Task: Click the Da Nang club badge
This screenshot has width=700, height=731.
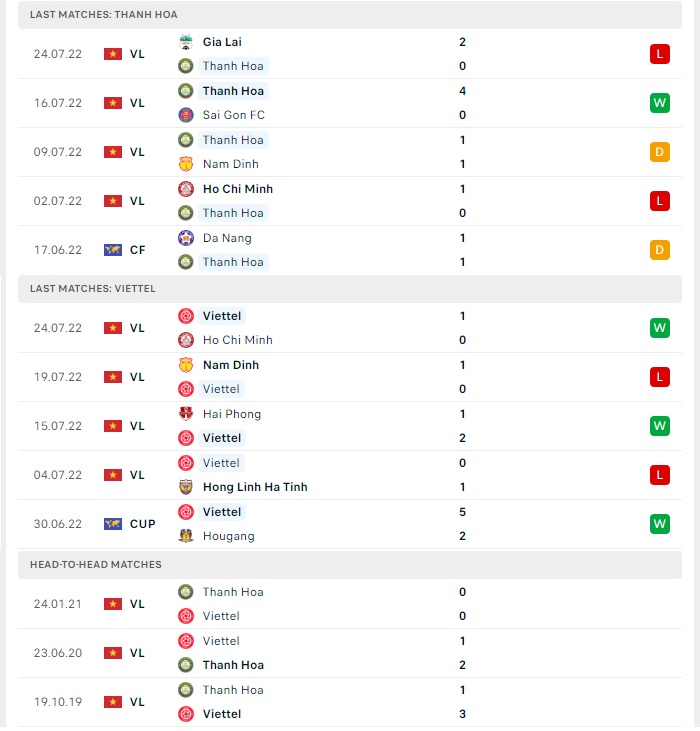Action: (x=186, y=238)
